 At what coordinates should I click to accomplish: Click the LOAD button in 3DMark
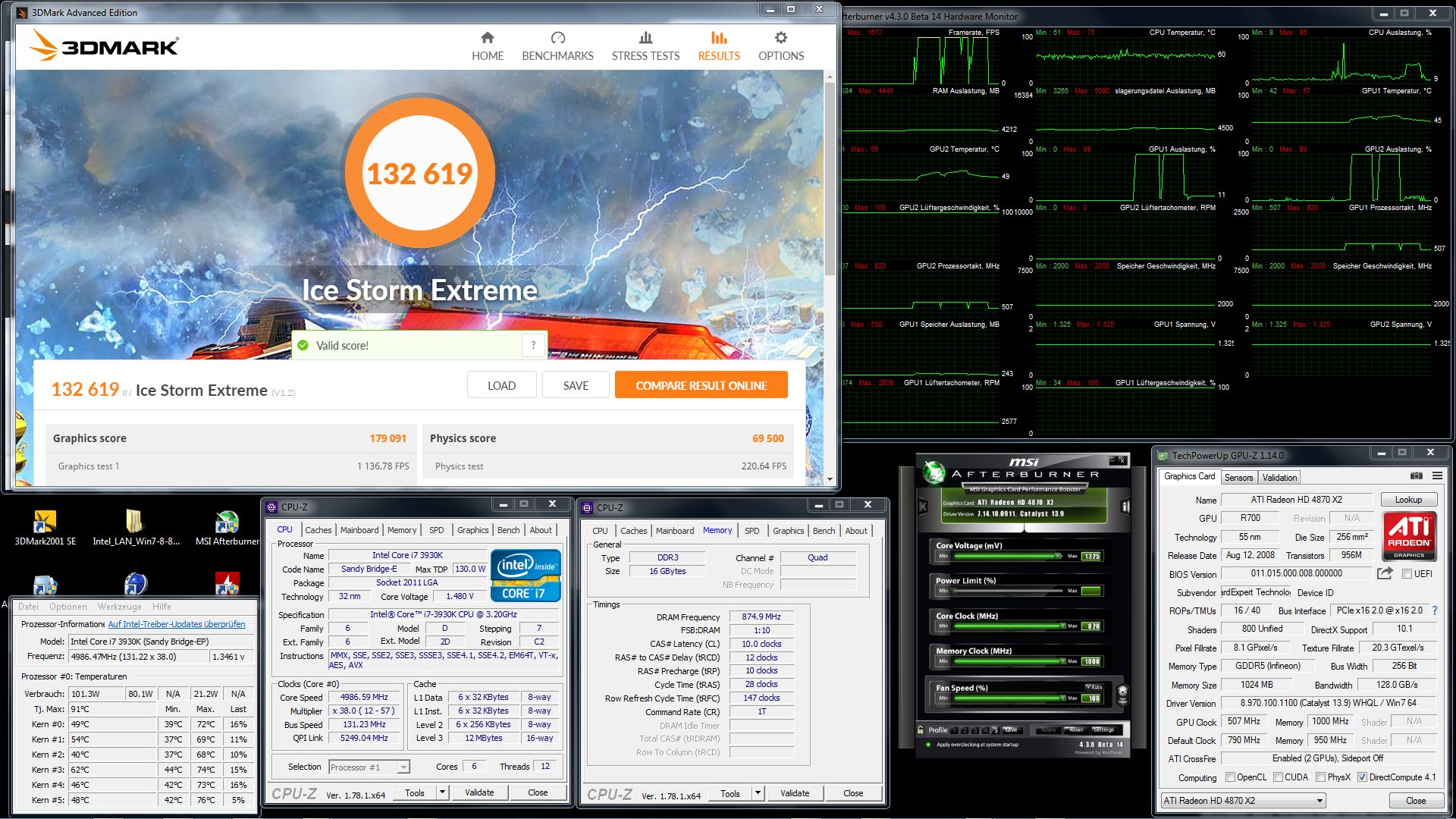(501, 385)
